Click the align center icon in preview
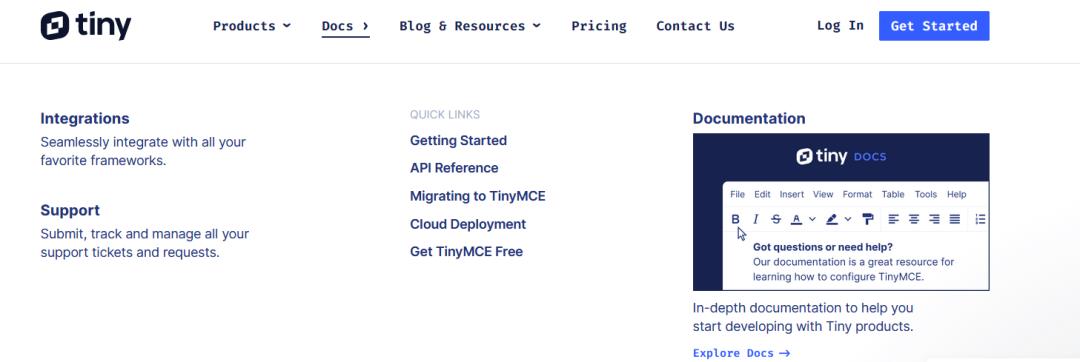1080x362 pixels. click(x=914, y=219)
